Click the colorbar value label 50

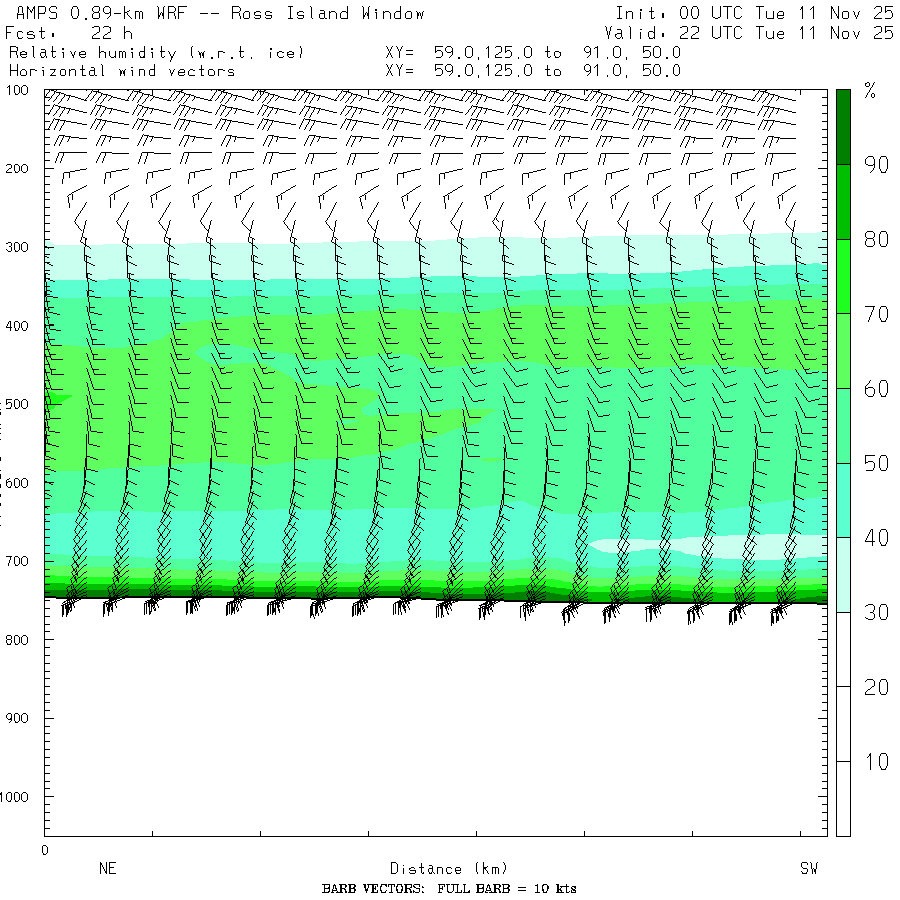pyautogui.click(x=876, y=464)
